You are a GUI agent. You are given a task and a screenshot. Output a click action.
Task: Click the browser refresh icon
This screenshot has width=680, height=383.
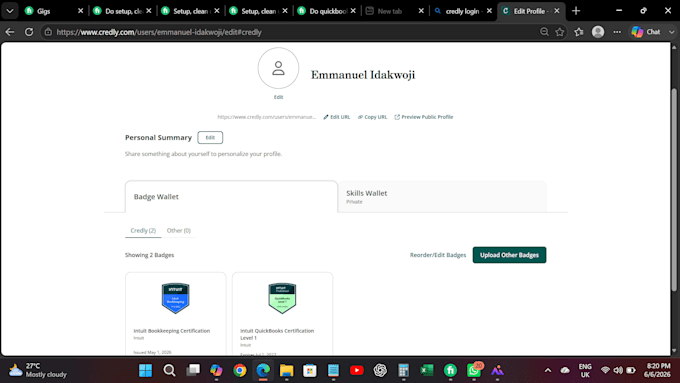pos(29,32)
